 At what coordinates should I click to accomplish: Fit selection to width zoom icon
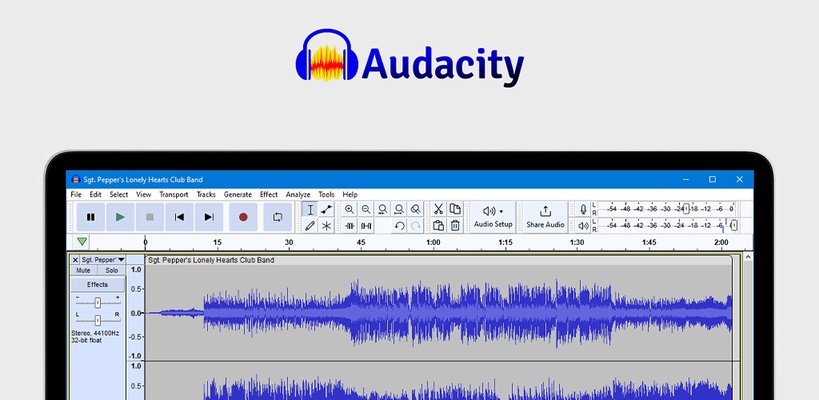pyautogui.click(x=383, y=210)
